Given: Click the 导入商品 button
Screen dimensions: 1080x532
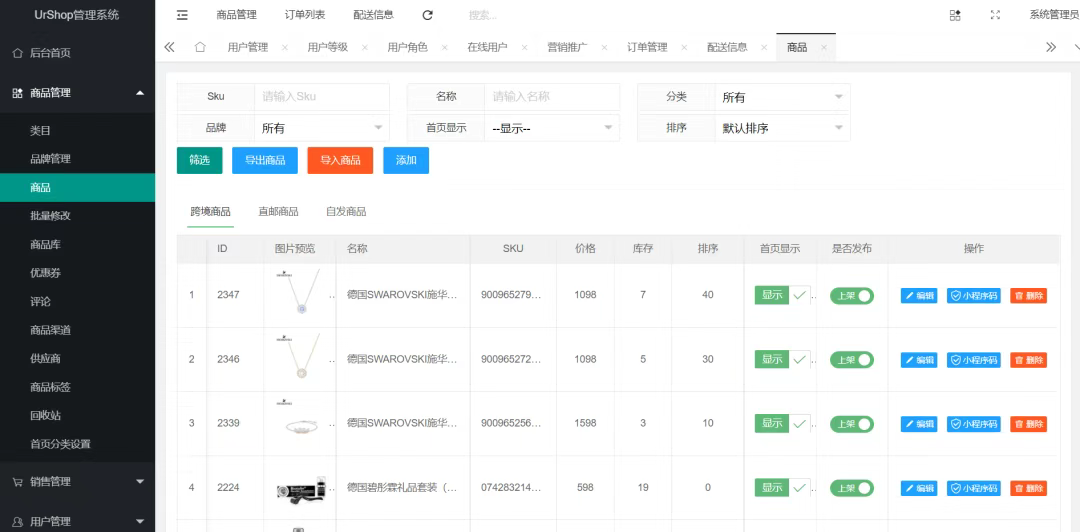Looking at the screenshot, I should [340, 160].
